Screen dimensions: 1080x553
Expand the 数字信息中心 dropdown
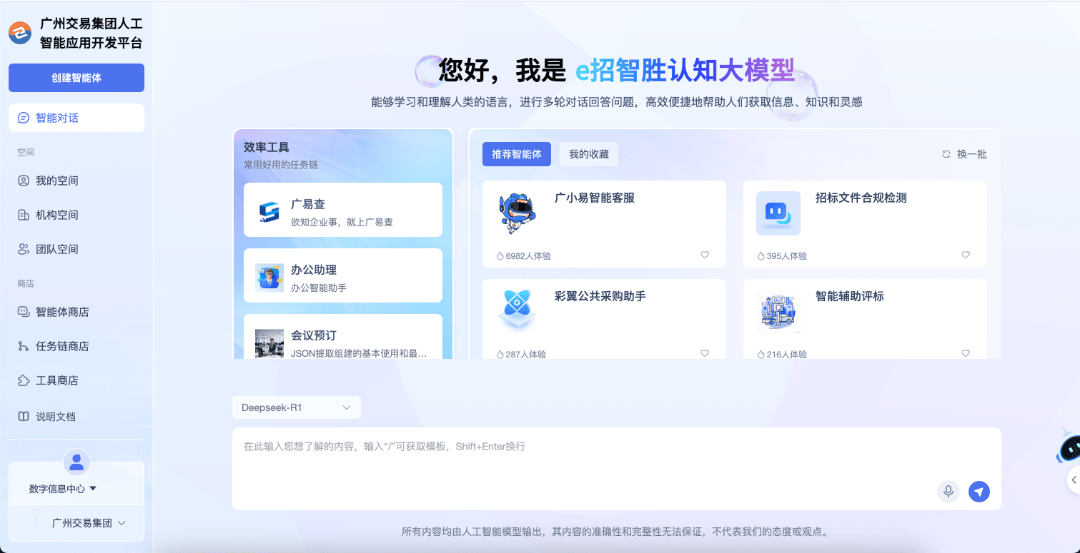(x=63, y=489)
